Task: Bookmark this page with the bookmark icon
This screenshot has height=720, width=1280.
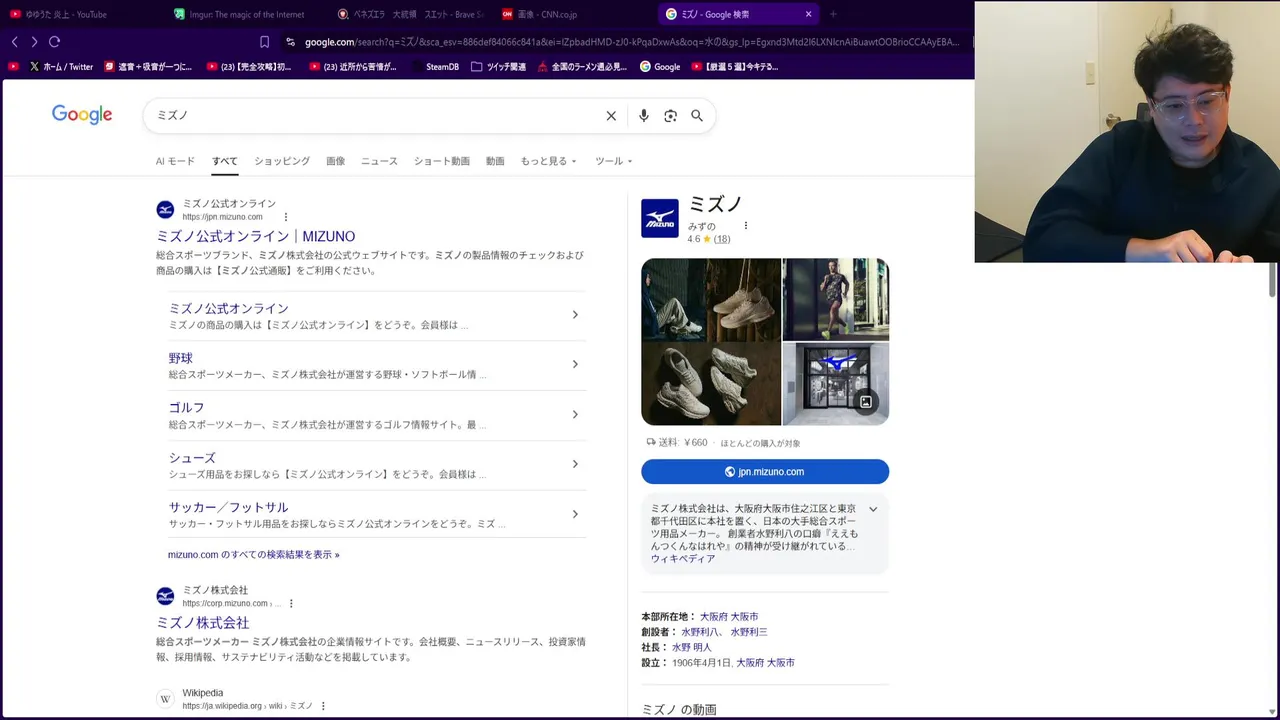Action: [264, 42]
